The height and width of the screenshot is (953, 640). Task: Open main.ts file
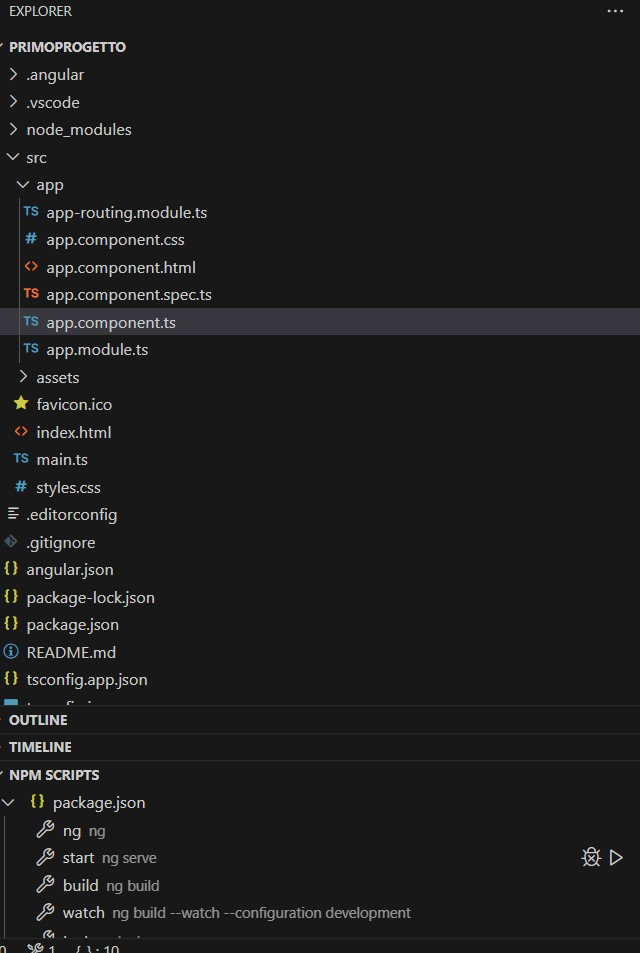62,459
